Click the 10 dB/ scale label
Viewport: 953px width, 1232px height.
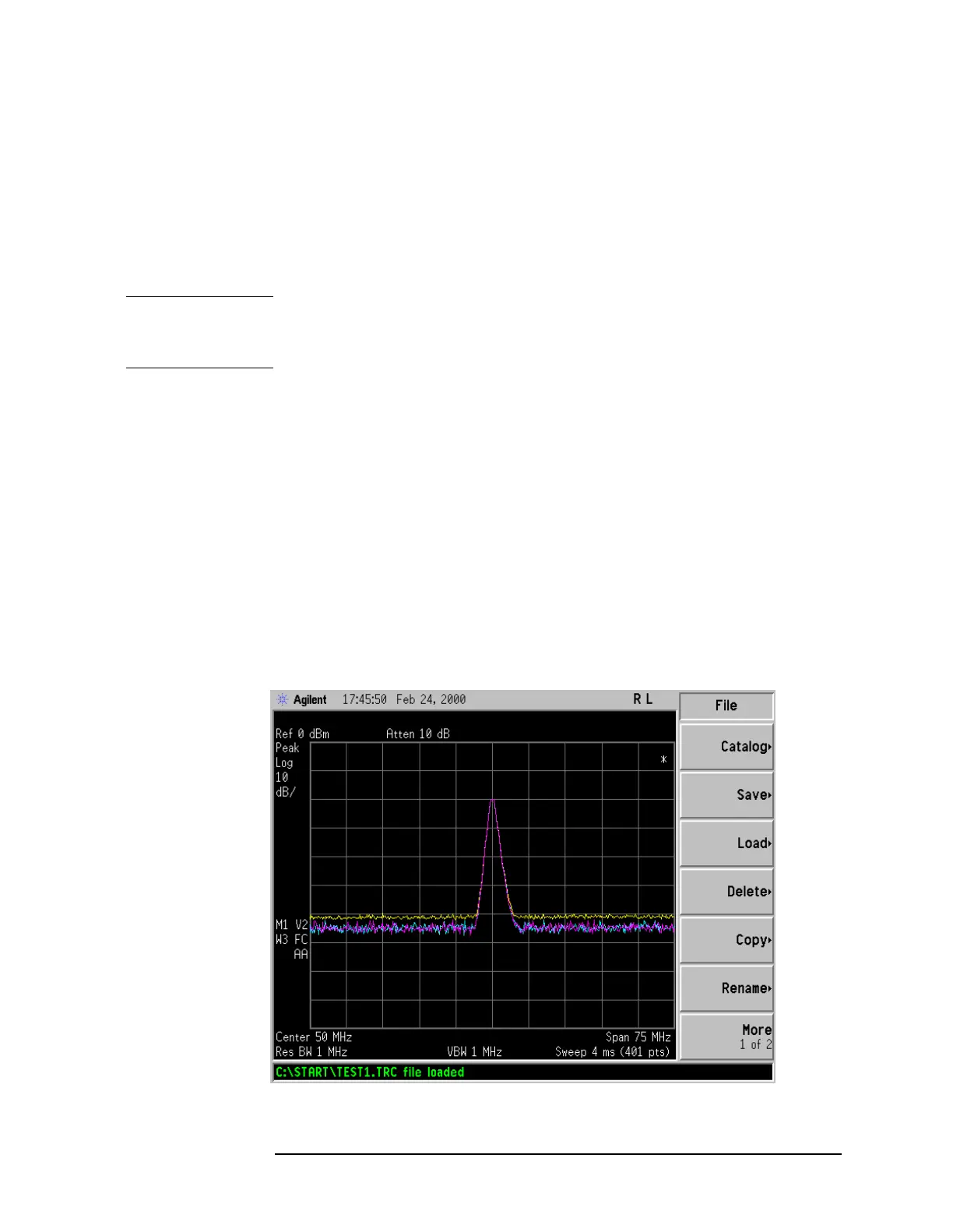pyautogui.click(x=286, y=785)
